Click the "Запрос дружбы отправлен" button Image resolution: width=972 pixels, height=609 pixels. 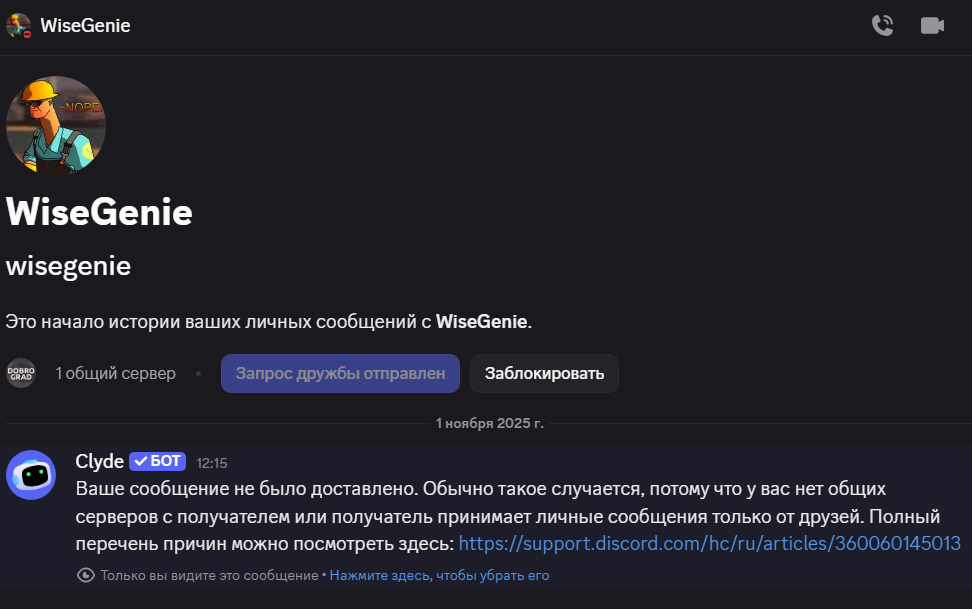340,373
